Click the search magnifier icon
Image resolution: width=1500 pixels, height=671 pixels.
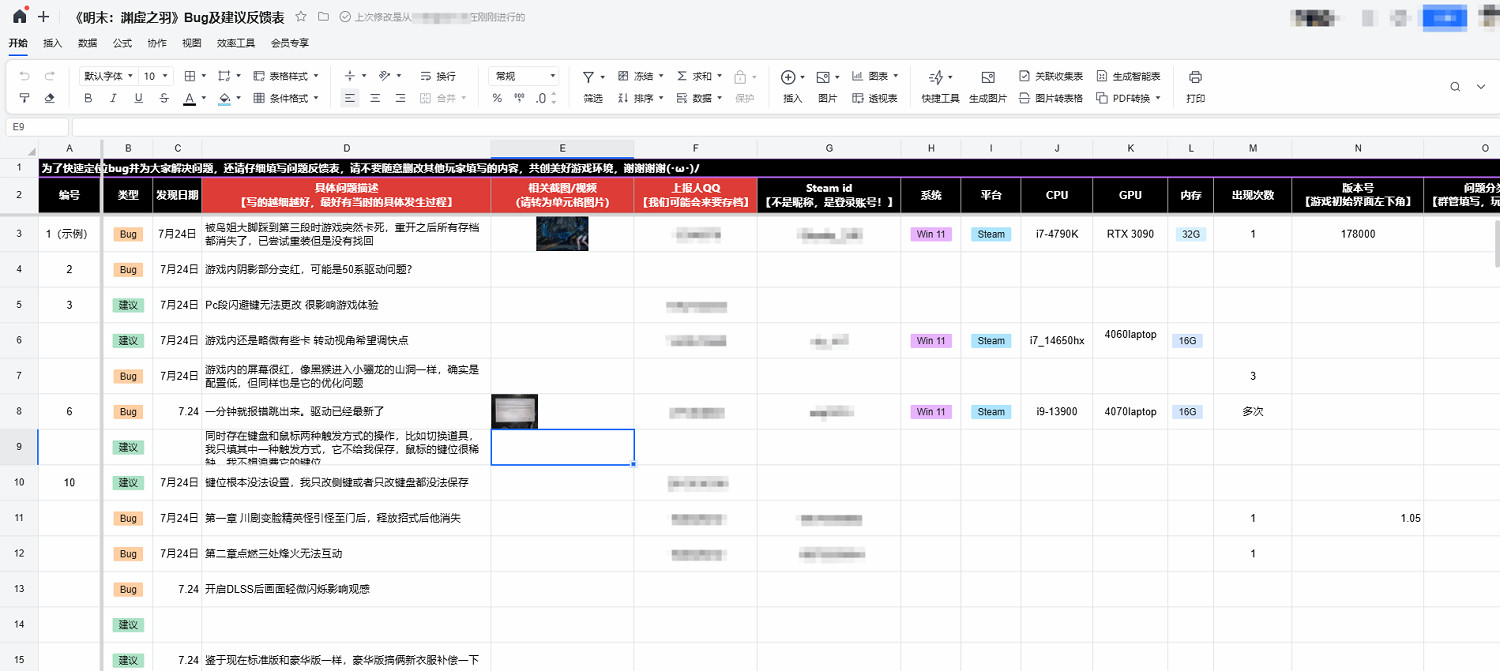[x=1455, y=87]
